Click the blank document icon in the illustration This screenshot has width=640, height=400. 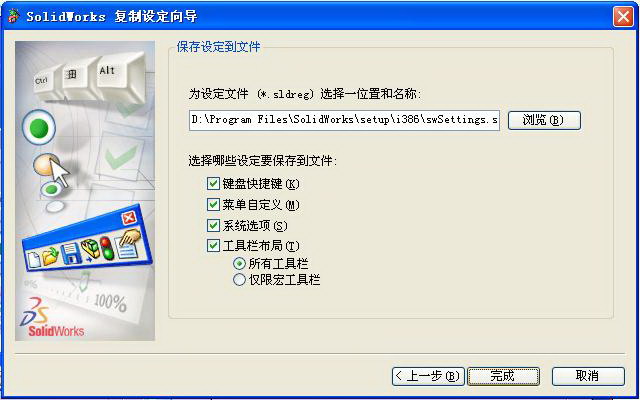click(33, 260)
